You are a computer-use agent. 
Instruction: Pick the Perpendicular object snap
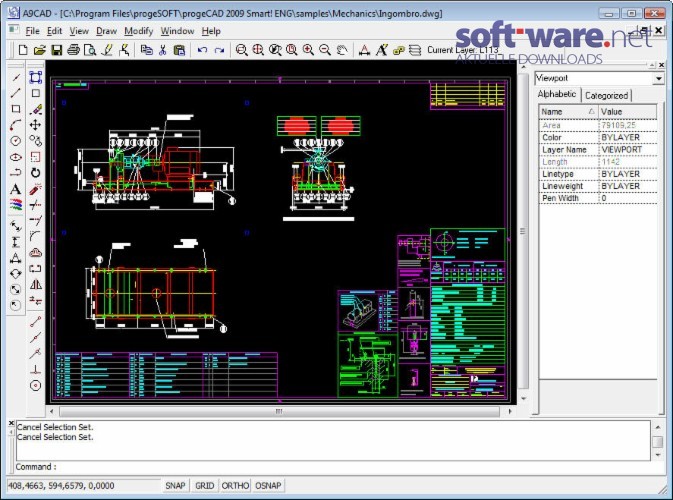tap(35, 369)
